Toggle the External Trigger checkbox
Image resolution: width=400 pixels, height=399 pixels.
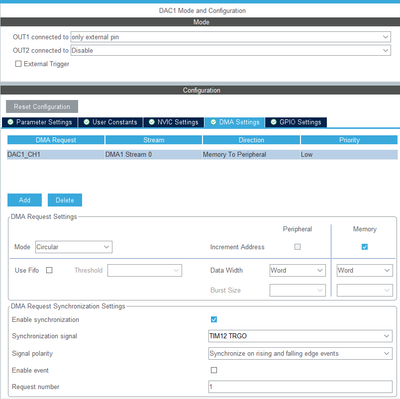[18, 64]
